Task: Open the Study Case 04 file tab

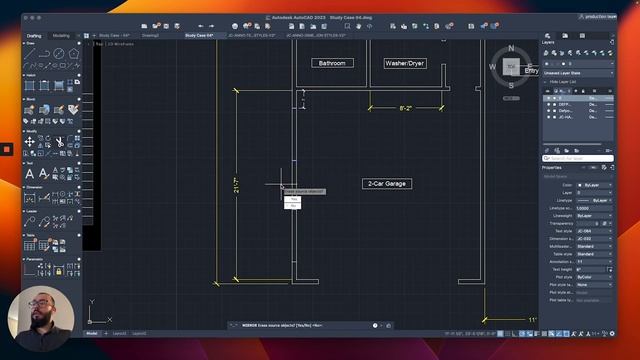Action: click(199, 36)
